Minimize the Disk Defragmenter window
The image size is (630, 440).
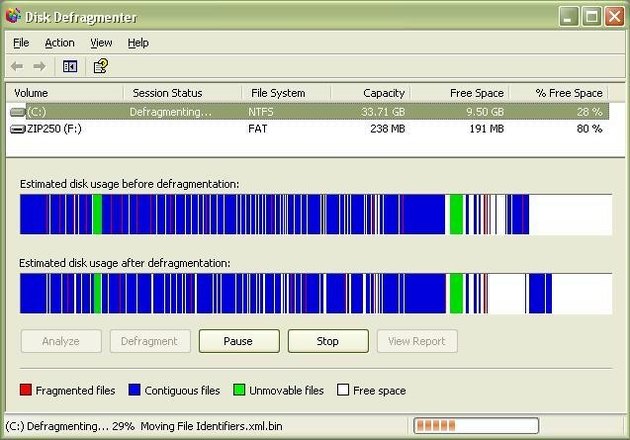click(569, 16)
